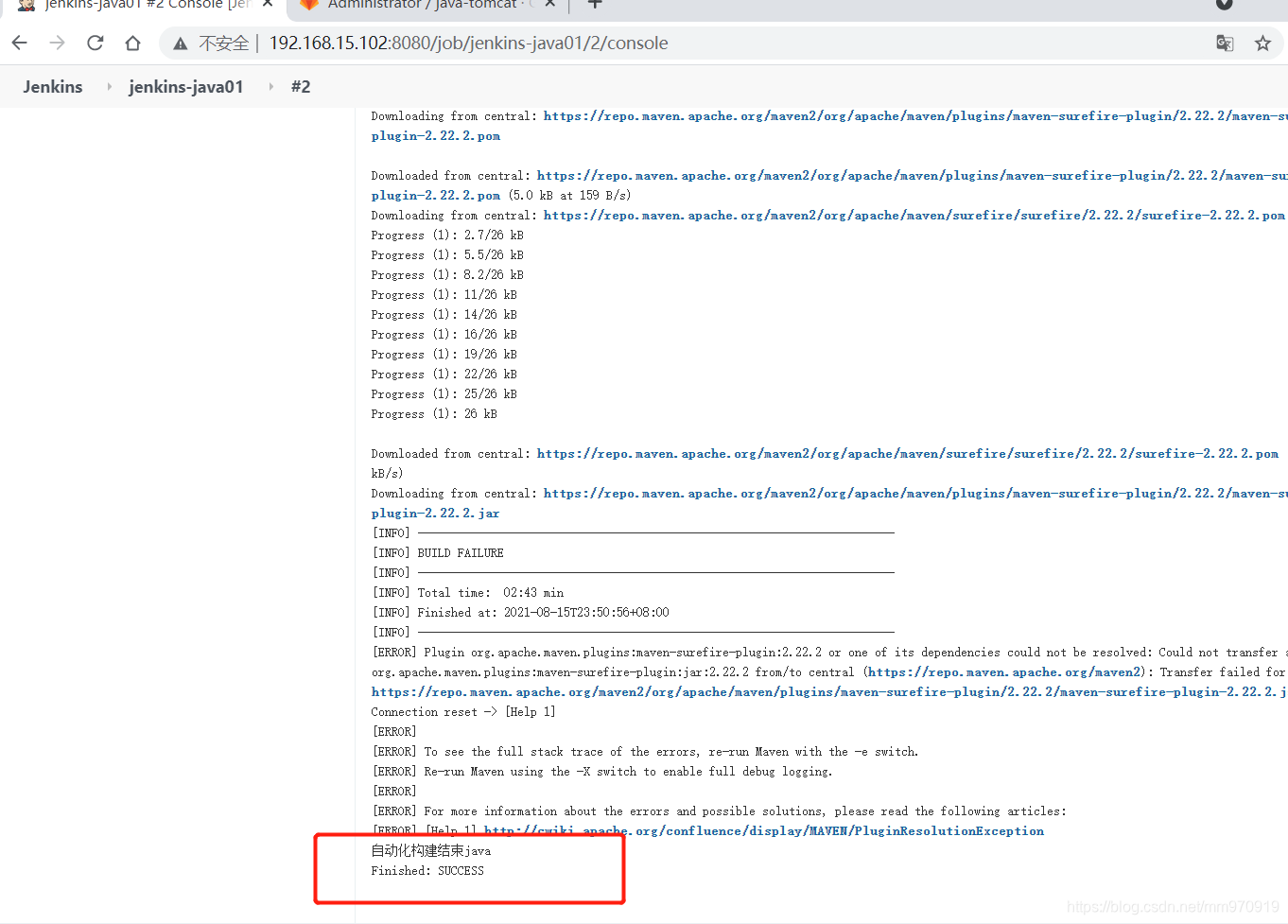Translate the page using the translate icon
Image resolution: width=1288 pixels, height=924 pixels.
click(1225, 43)
